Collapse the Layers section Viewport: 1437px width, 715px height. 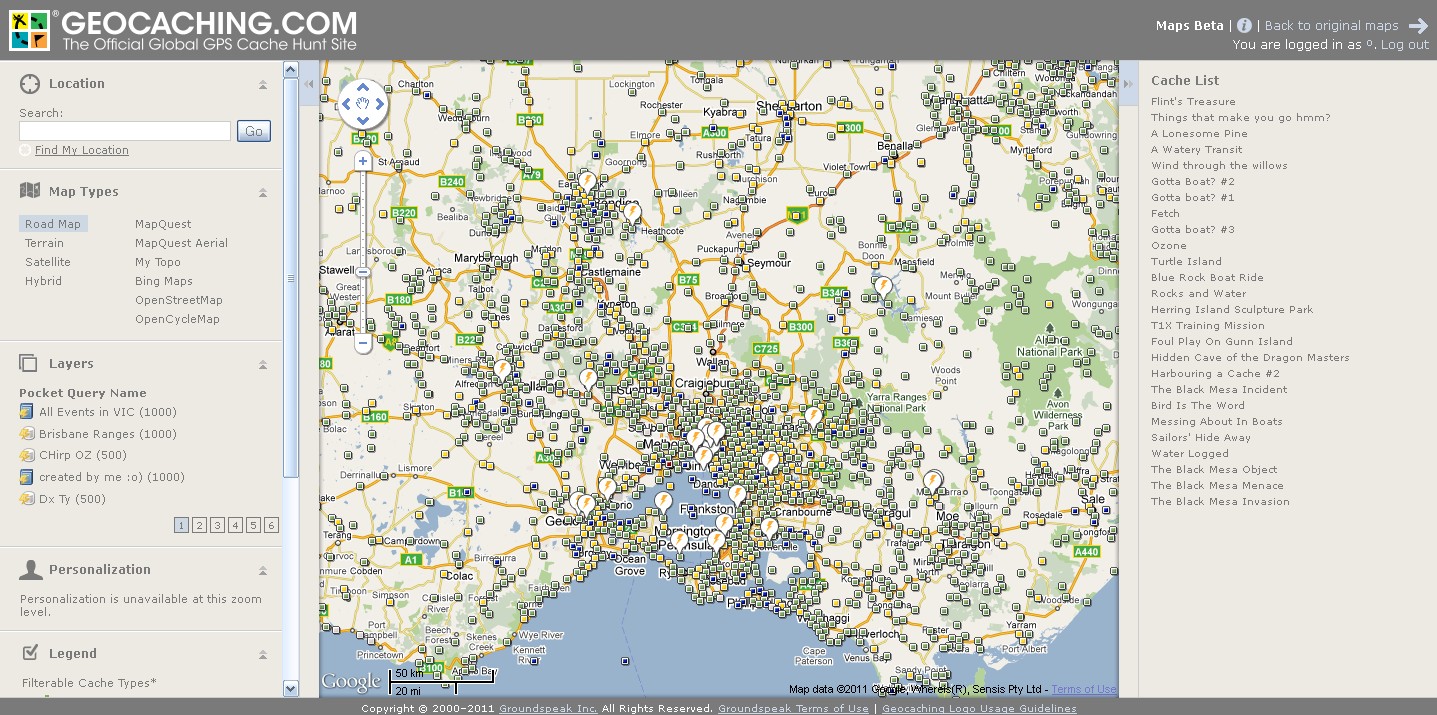click(x=263, y=364)
